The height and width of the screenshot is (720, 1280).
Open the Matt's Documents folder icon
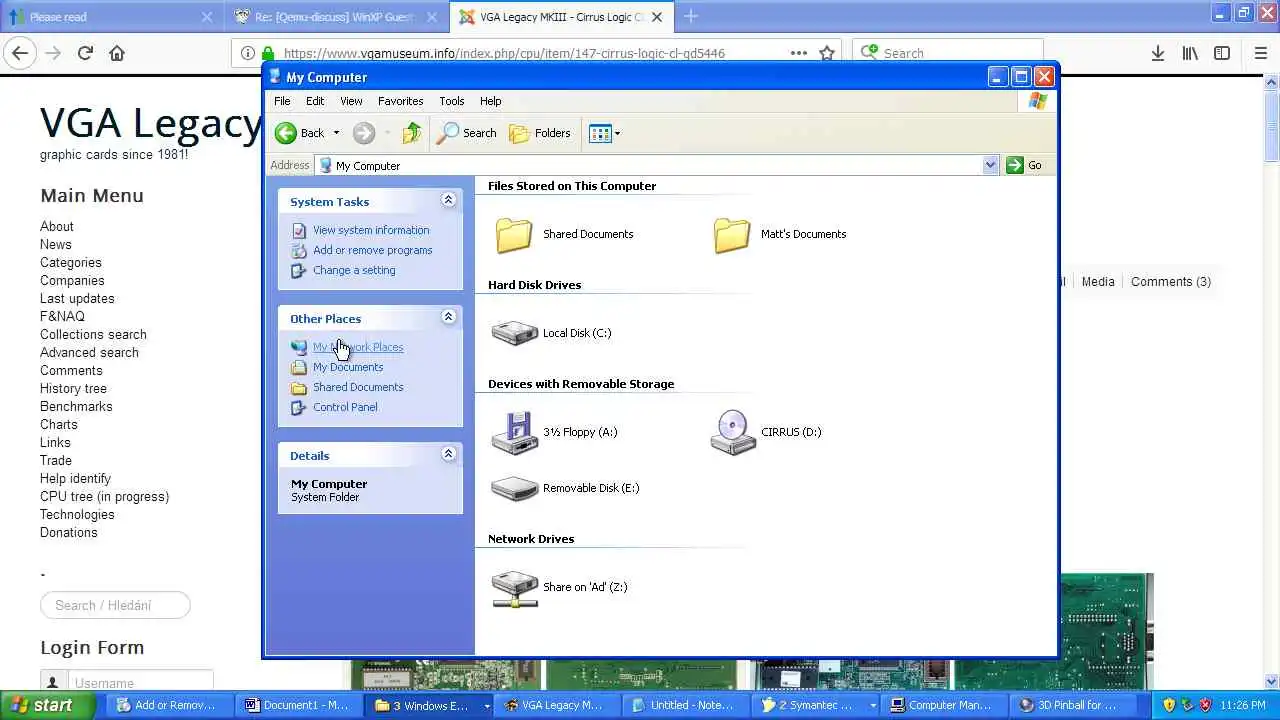[732, 235]
